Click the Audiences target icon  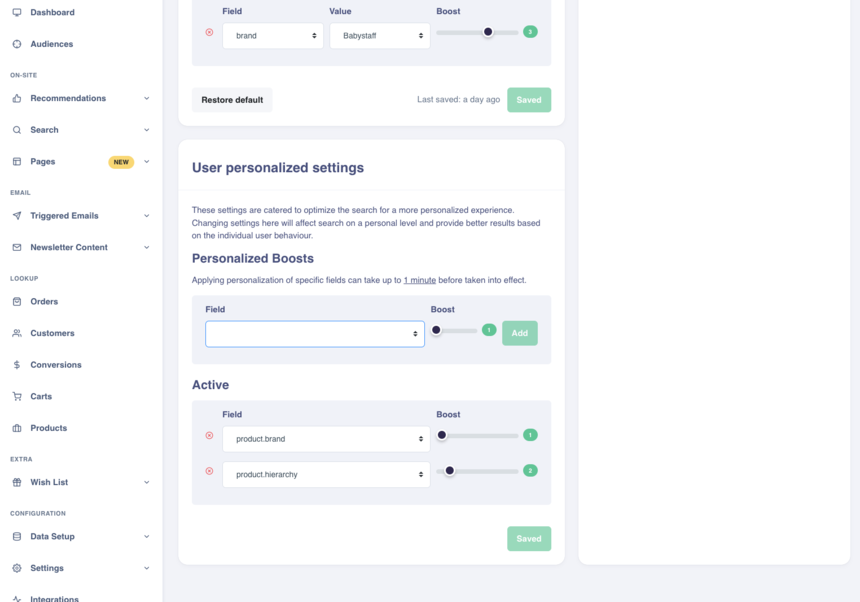(17, 44)
